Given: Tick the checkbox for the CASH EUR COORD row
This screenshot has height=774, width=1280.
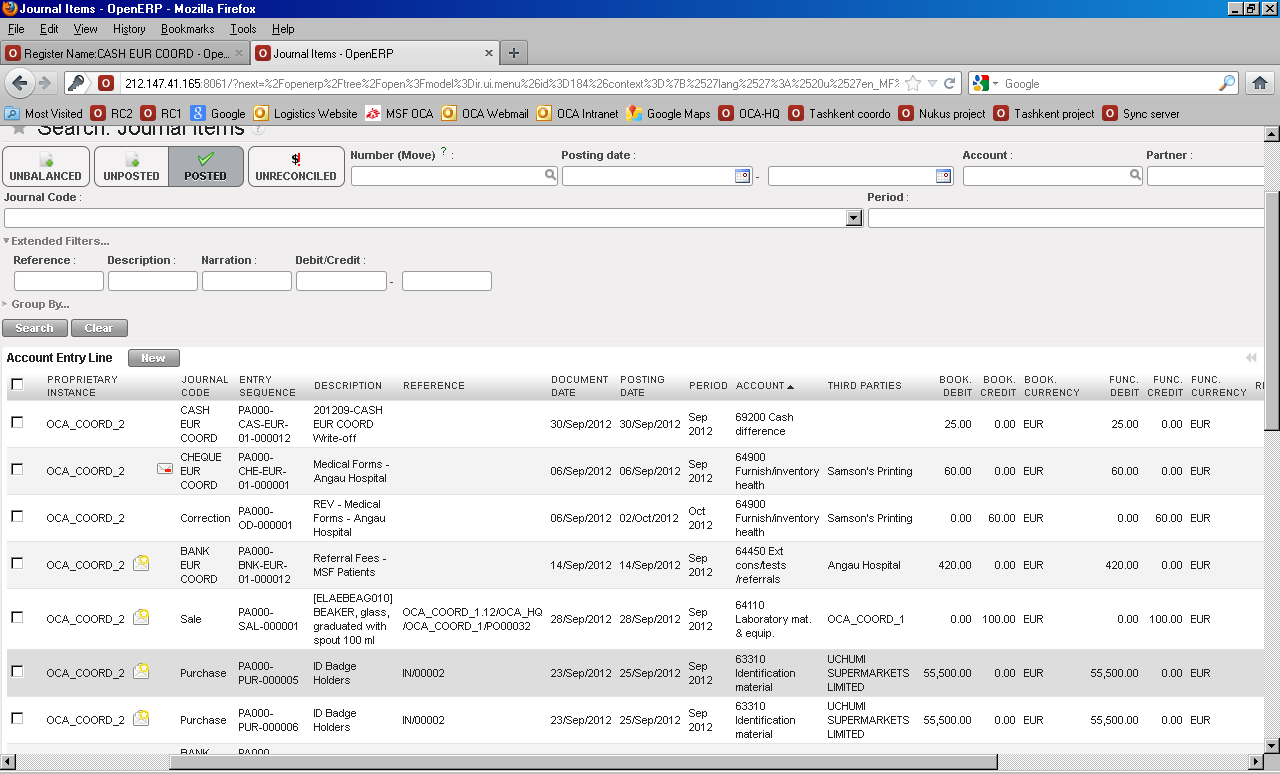Looking at the screenshot, I should 17,423.
